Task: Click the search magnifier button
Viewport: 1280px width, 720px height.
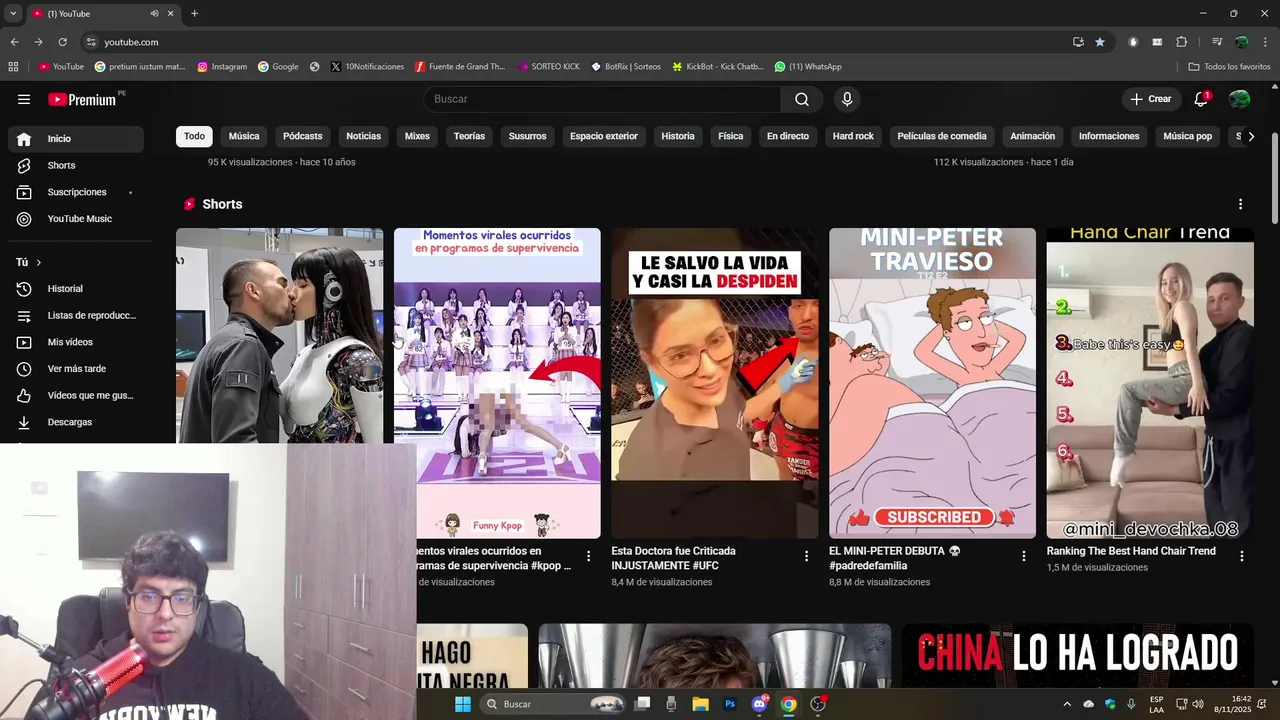Action: click(802, 99)
